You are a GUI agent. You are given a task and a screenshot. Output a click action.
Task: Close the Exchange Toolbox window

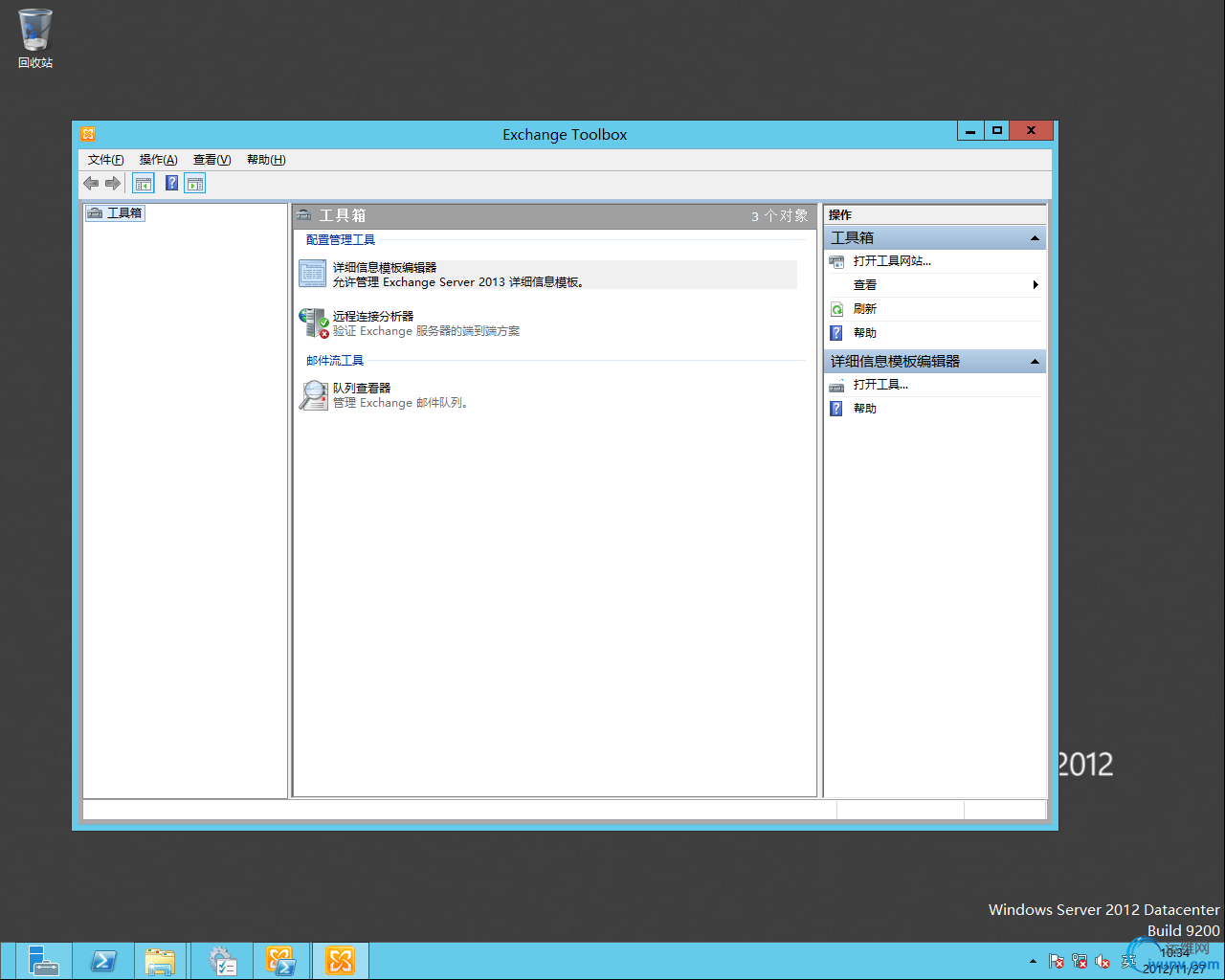tap(1032, 131)
